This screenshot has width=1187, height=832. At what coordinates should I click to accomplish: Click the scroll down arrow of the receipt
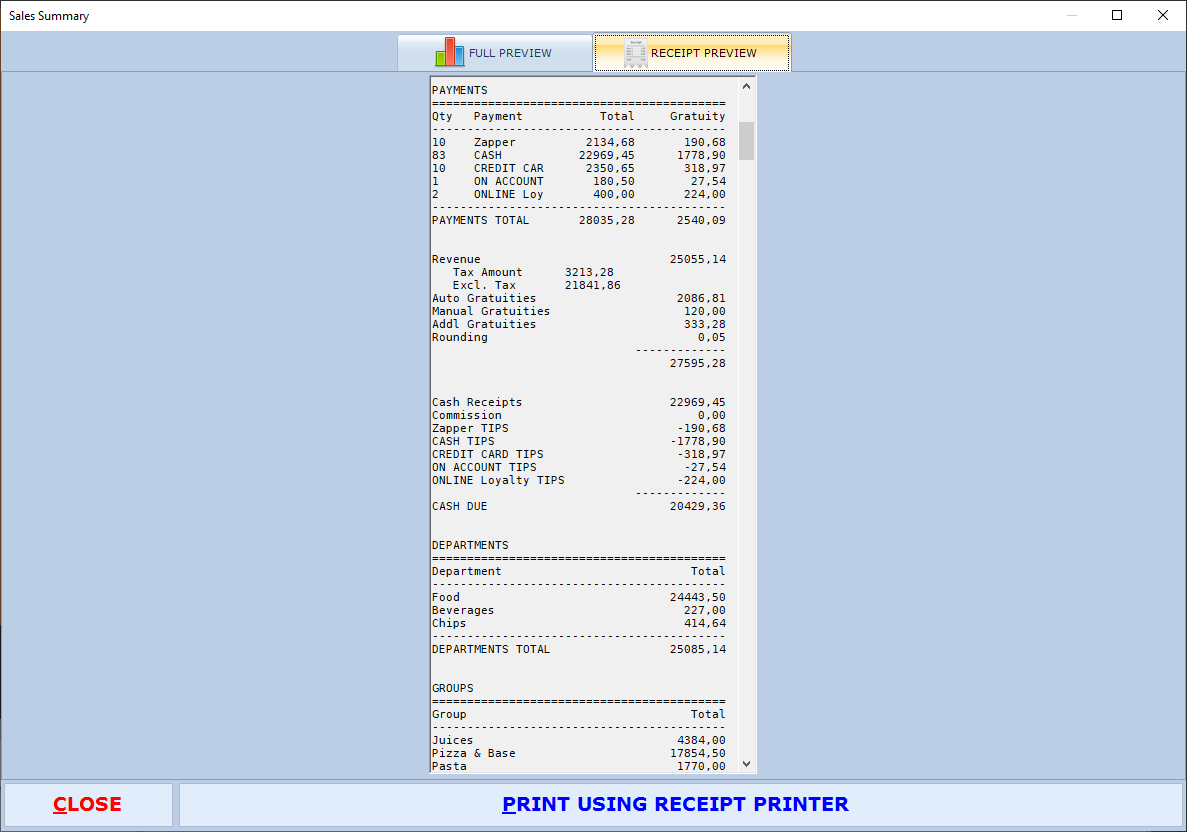tap(746, 764)
